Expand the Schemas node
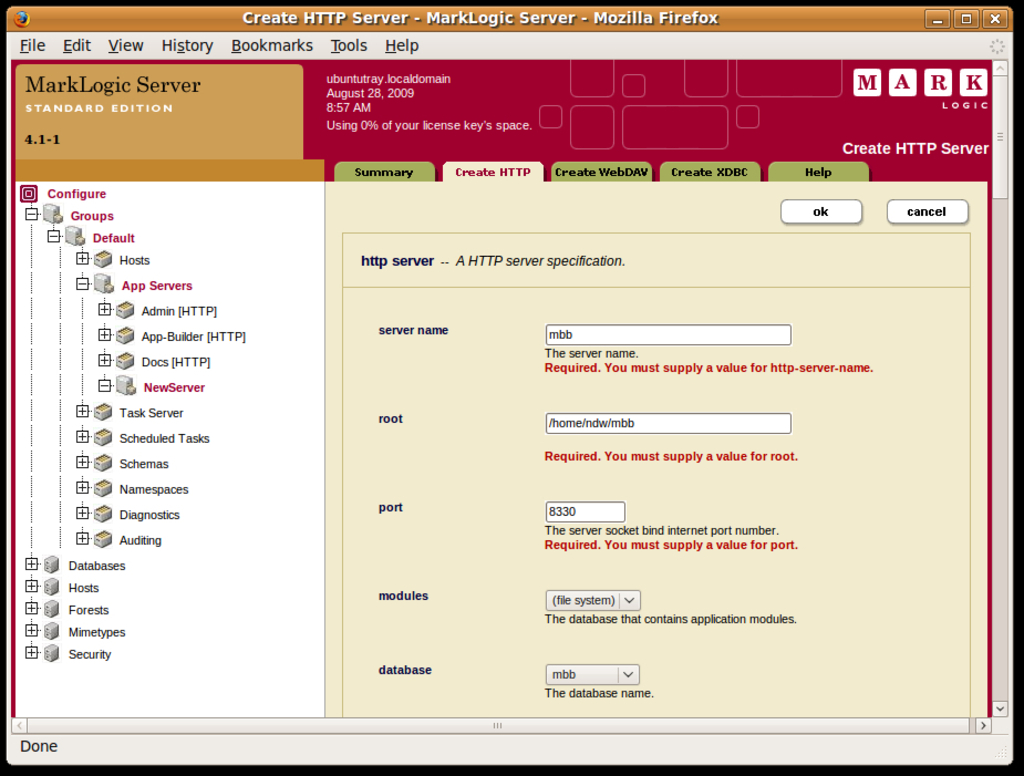1024x776 pixels. pos(82,462)
